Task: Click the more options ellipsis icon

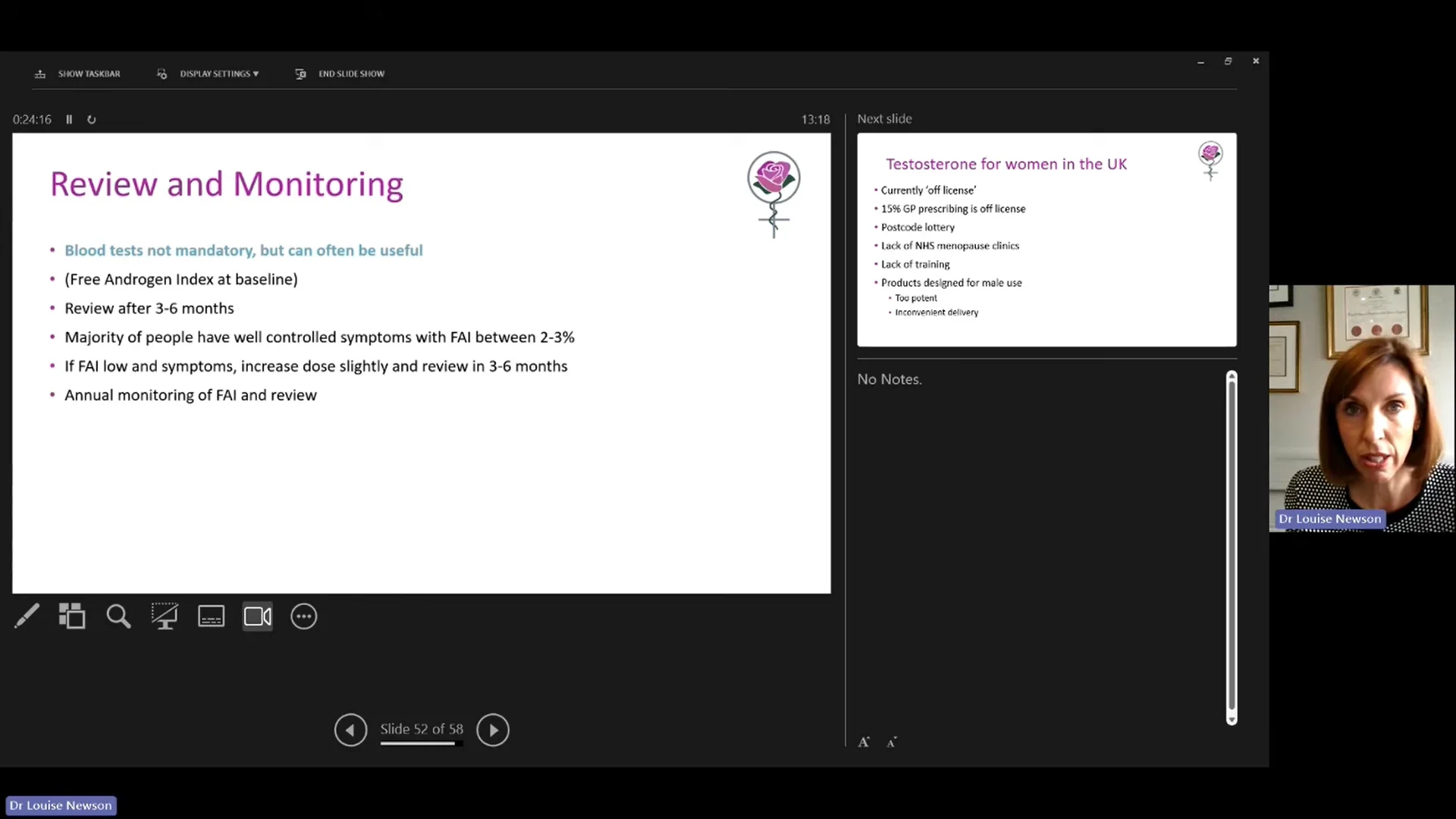Action: click(304, 616)
